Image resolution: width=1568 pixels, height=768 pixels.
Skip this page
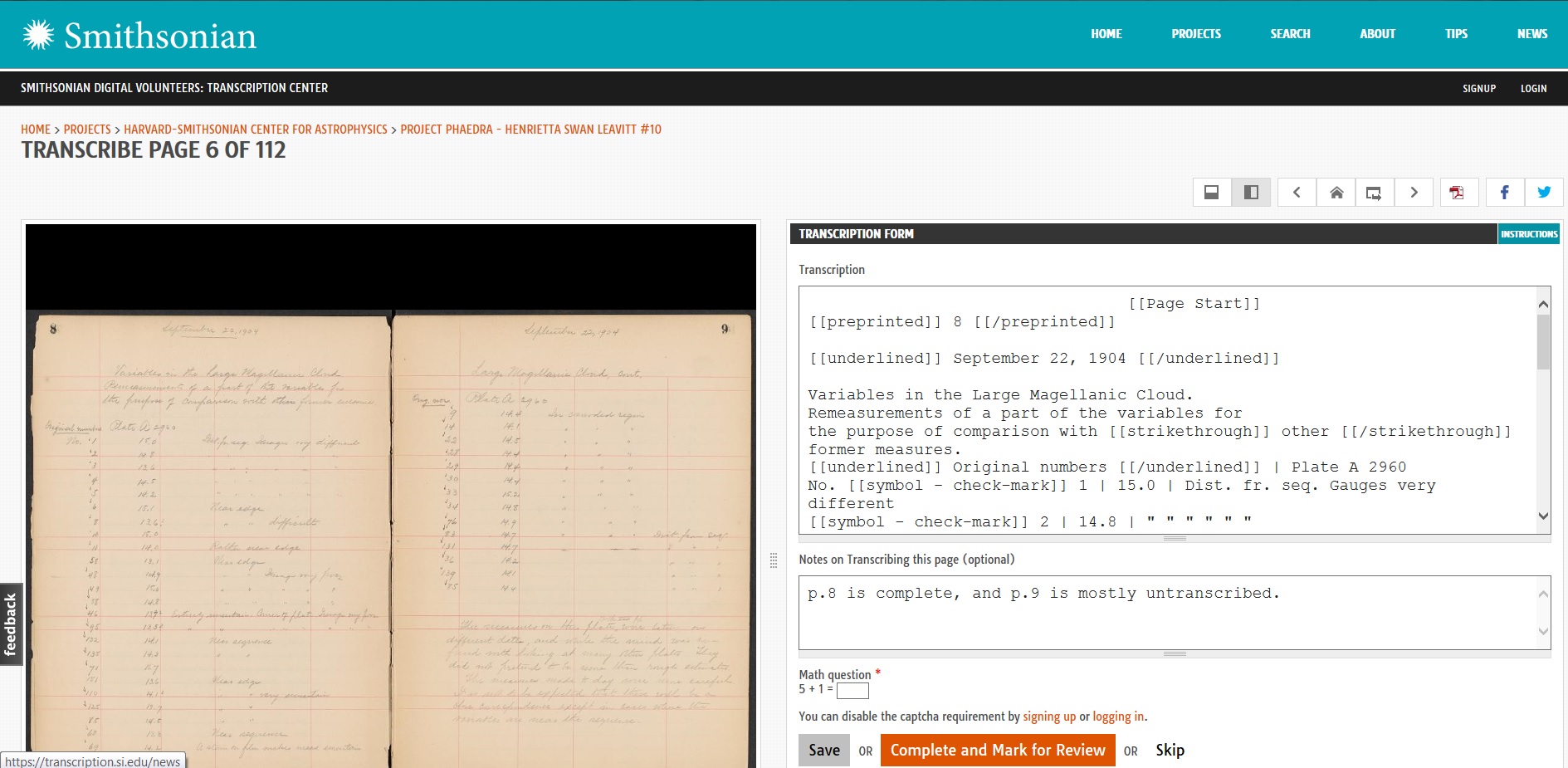click(x=1170, y=750)
